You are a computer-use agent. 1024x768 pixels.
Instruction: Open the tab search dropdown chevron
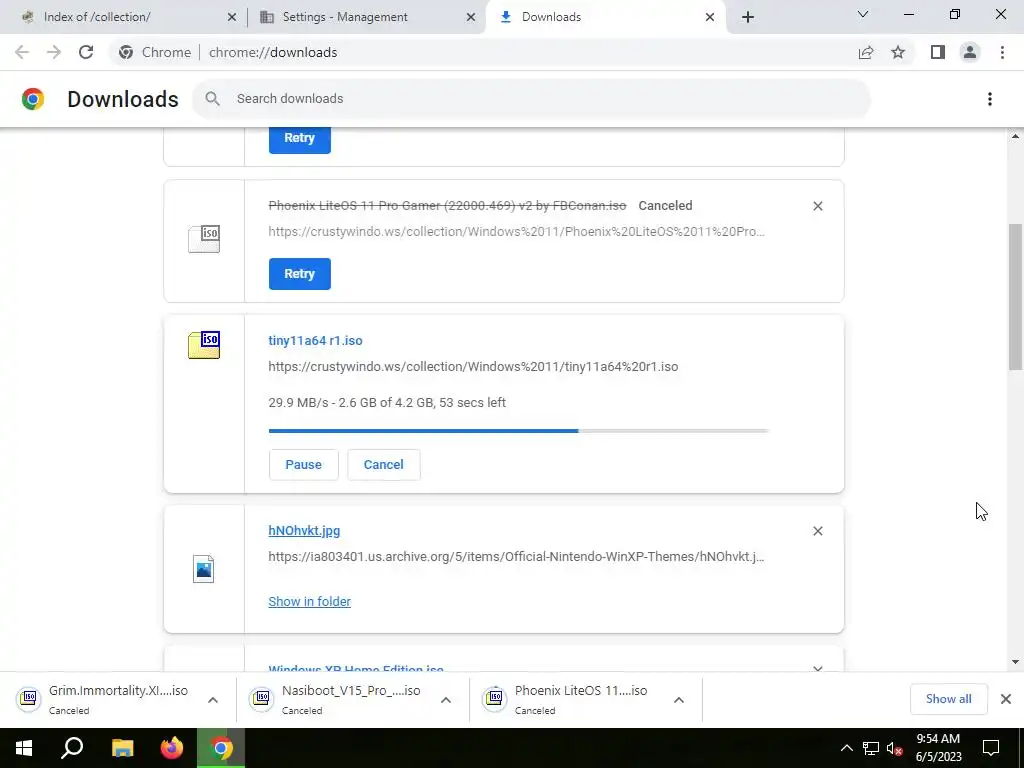863,14
